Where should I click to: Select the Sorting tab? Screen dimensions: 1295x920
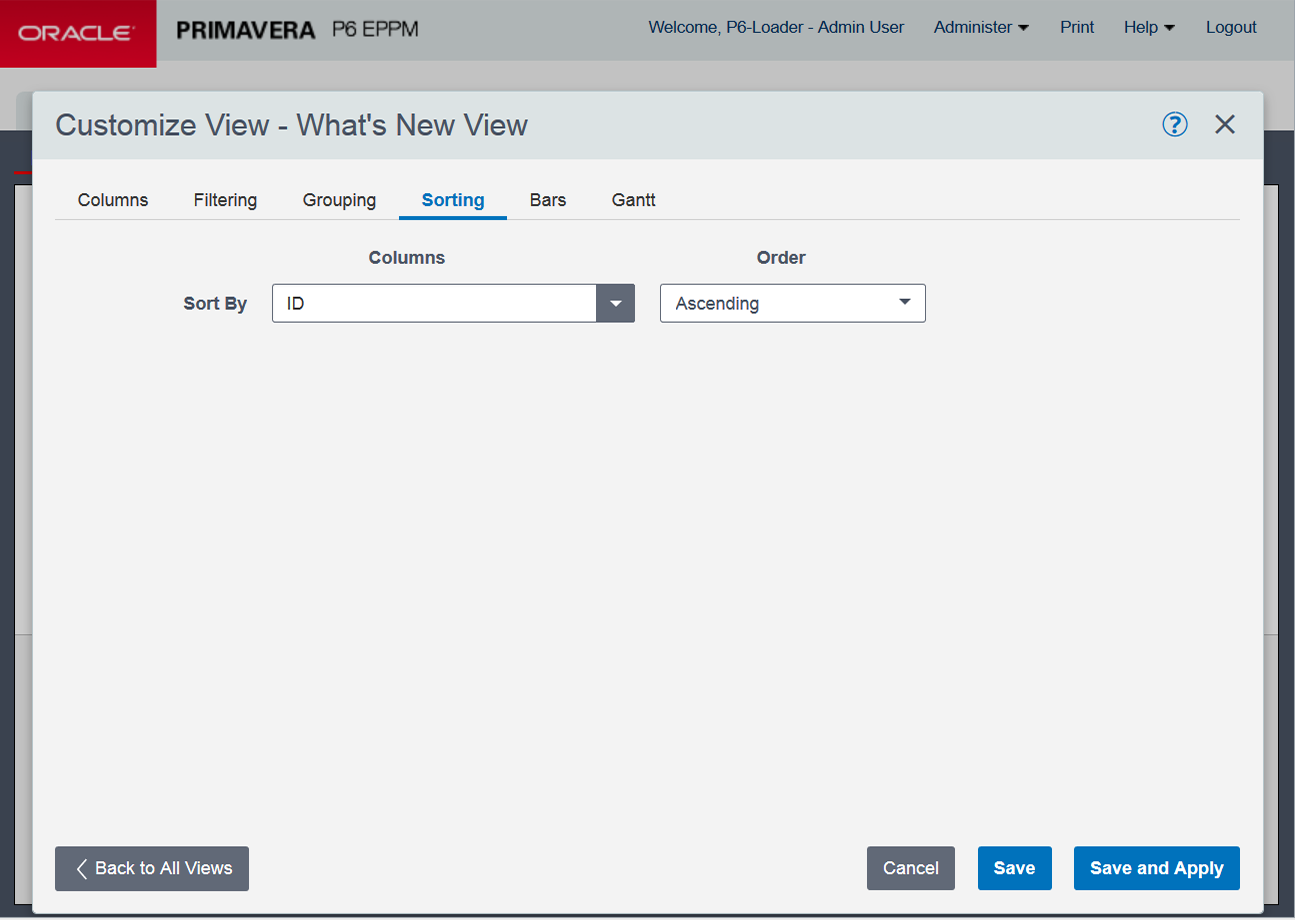tap(453, 200)
